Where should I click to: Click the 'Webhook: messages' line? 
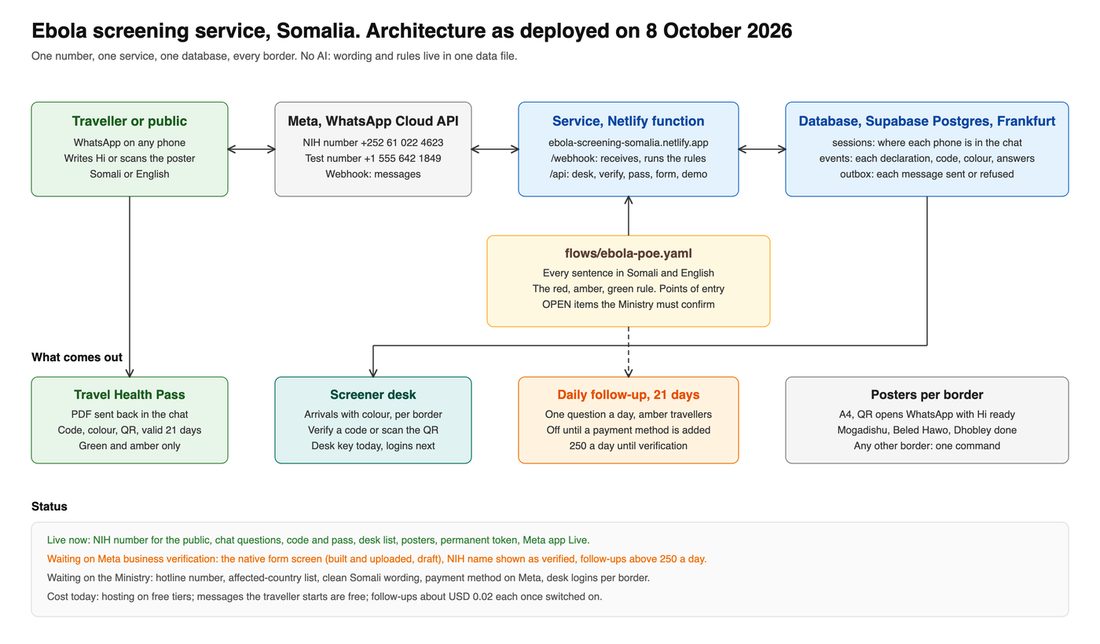click(373, 174)
